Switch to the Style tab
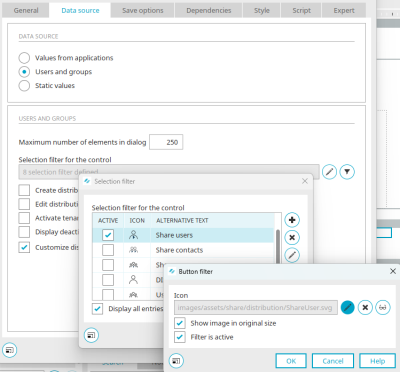The width and height of the screenshot is (400, 372). point(262,10)
